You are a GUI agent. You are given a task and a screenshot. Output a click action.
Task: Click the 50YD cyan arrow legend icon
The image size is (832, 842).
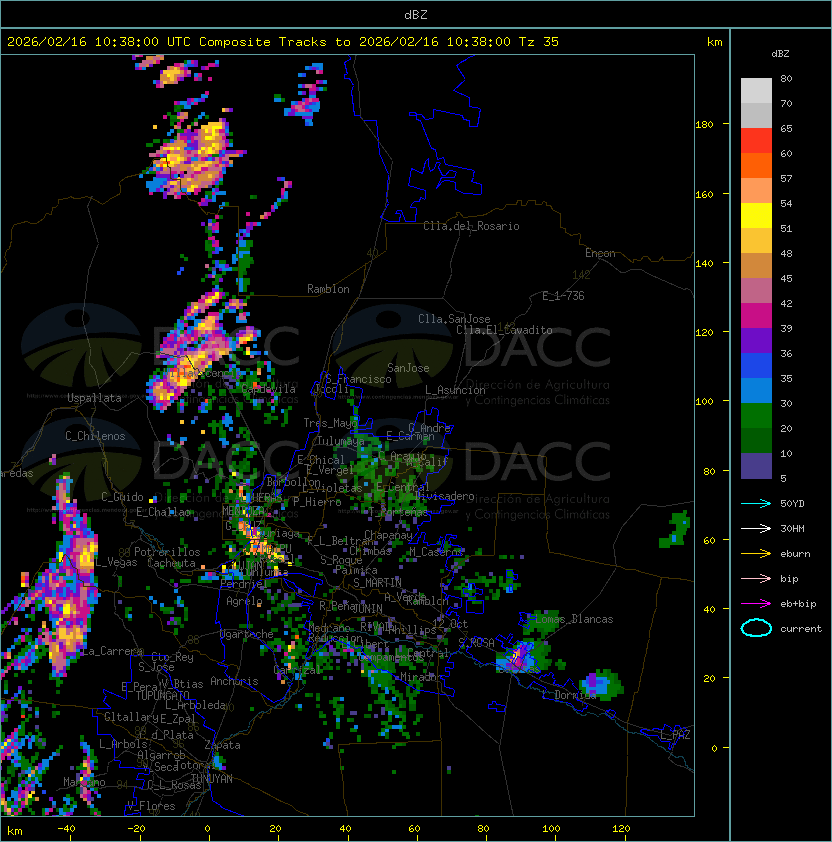[x=756, y=503]
